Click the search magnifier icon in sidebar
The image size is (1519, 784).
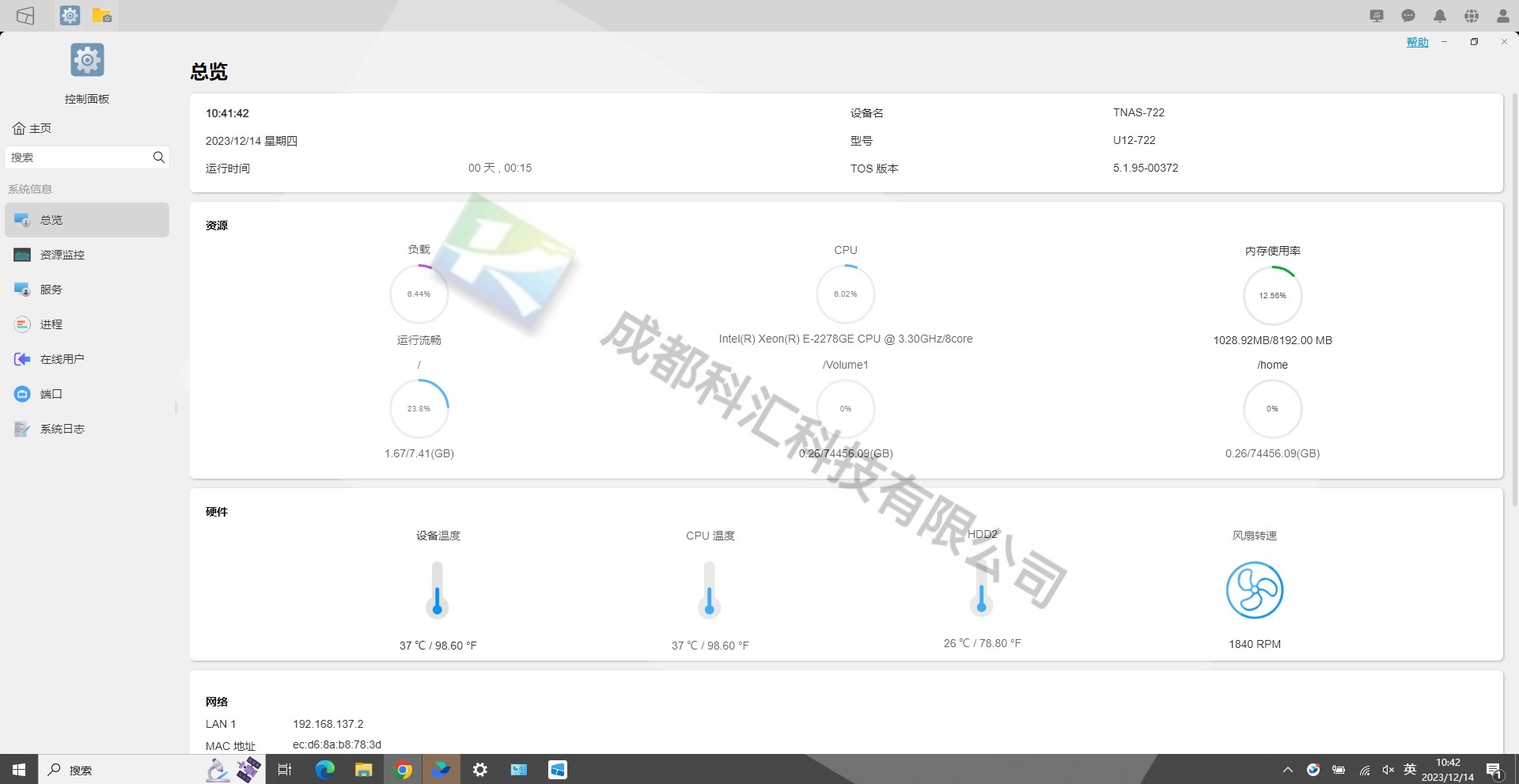click(159, 157)
